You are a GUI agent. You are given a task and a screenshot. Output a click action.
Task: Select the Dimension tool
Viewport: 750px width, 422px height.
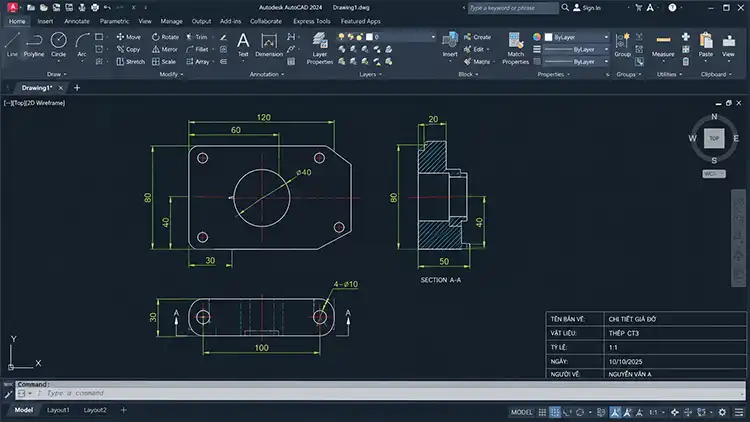pos(269,45)
